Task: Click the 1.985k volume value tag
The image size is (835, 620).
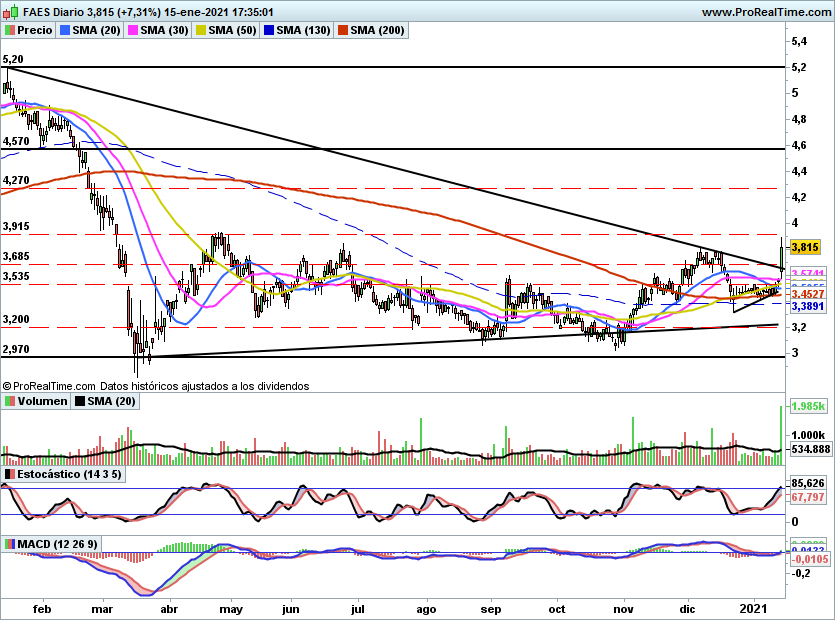Action: point(808,406)
